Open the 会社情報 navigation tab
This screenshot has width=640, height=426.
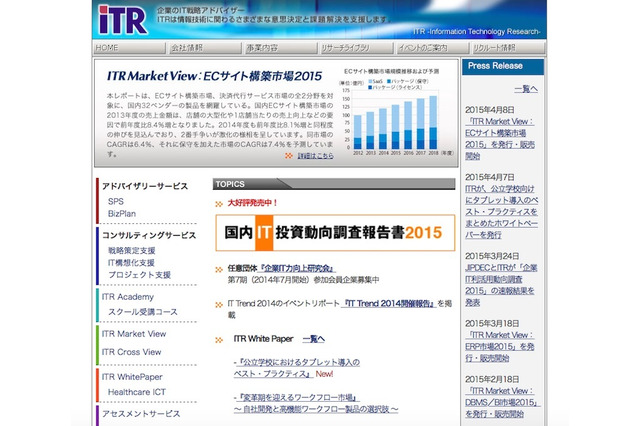click(x=204, y=48)
